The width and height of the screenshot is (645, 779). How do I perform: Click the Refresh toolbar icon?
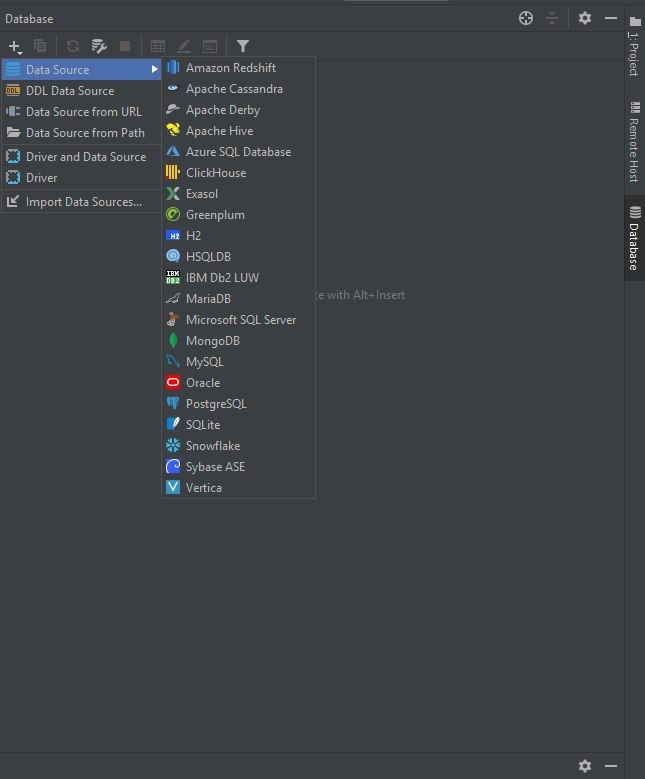pyautogui.click(x=73, y=46)
